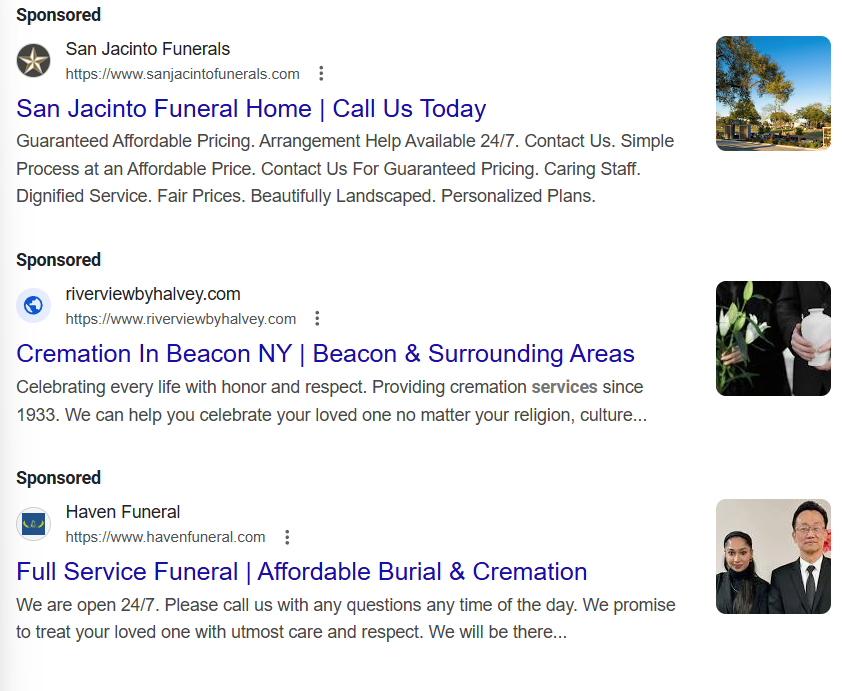Open the three-dot menu on the Beacon cremation ad
Image resolution: width=842 pixels, height=691 pixels.
click(317, 317)
